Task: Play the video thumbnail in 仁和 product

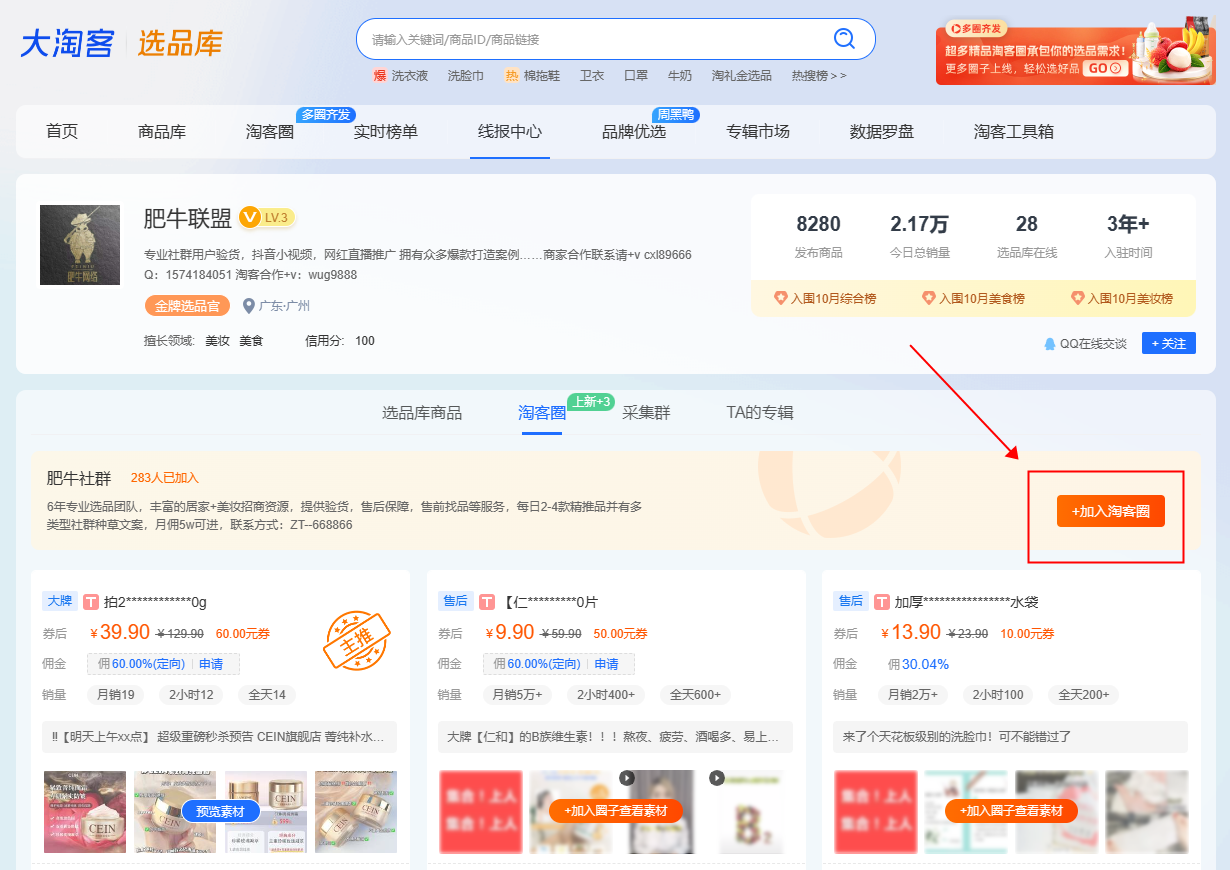Action: pos(627,778)
